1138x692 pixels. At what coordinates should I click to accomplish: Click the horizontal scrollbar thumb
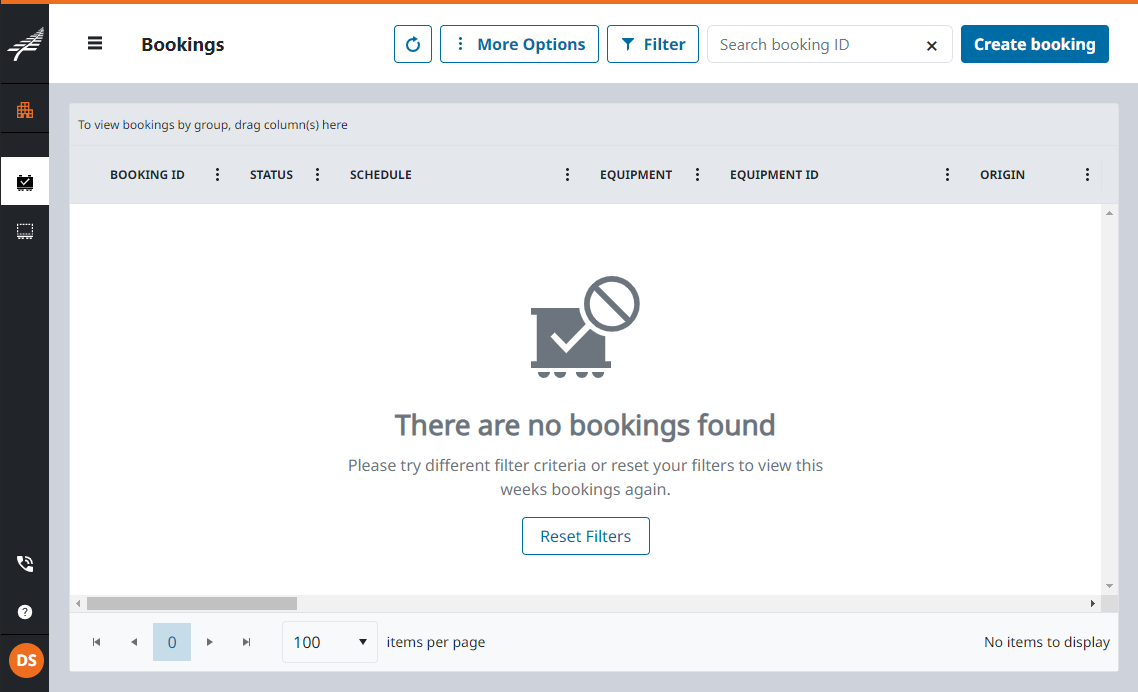pyautogui.click(x=191, y=604)
